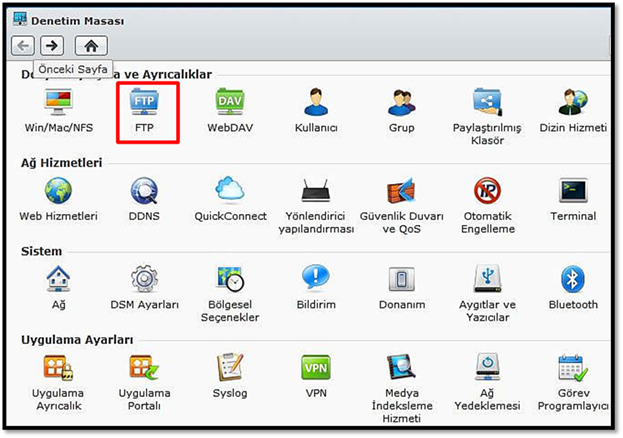This screenshot has width=623, height=438.
Task: Click the forward arrow navigation button
Action: [x=52, y=45]
